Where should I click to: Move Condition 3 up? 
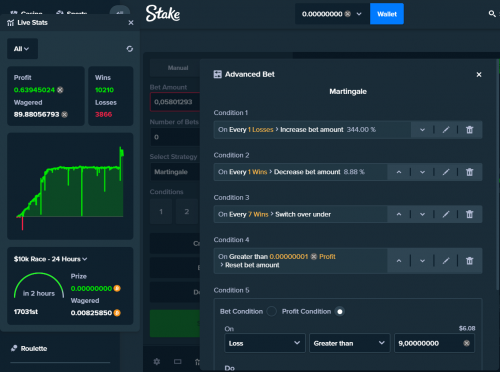point(399,214)
